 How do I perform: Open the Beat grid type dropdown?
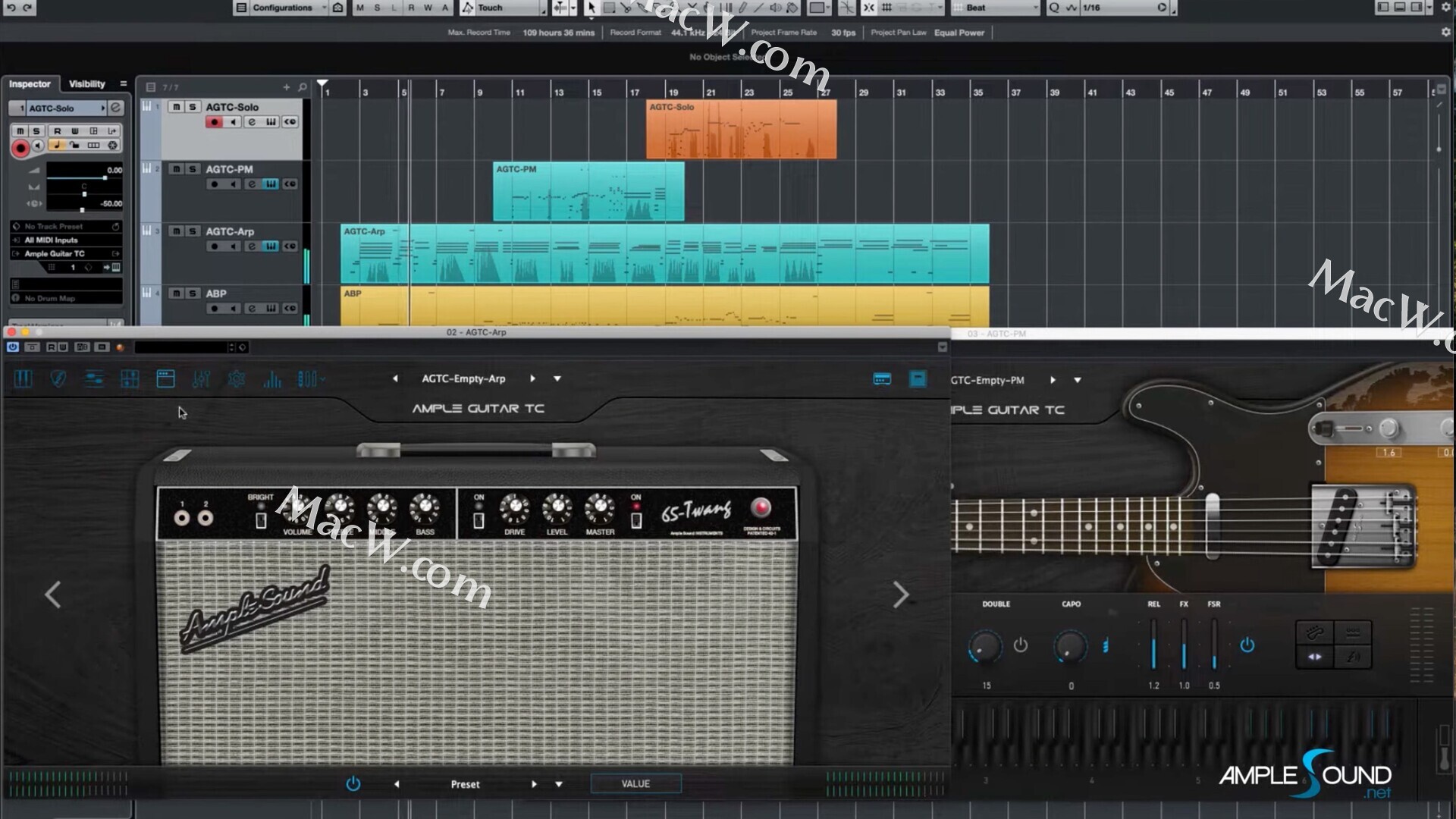tap(995, 8)
